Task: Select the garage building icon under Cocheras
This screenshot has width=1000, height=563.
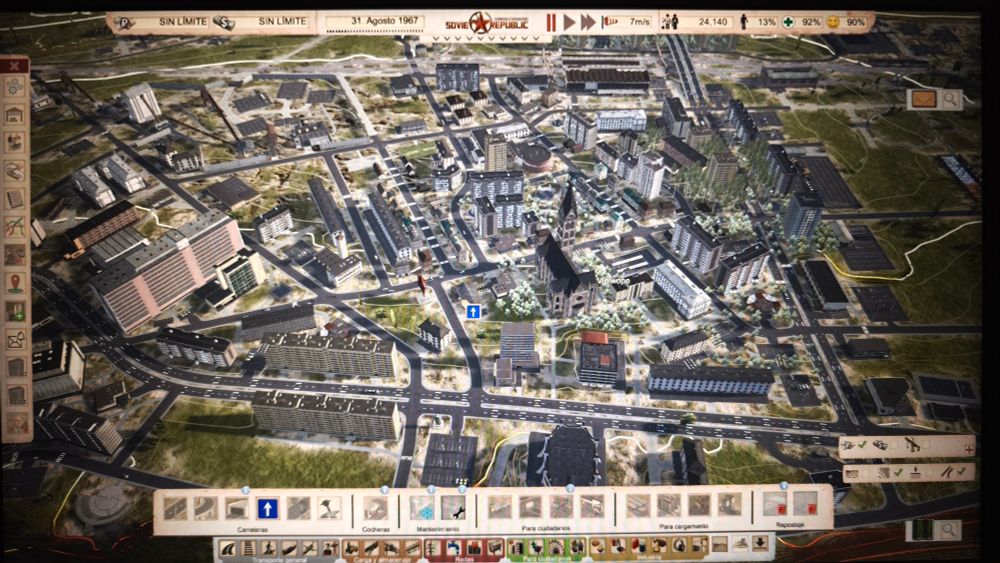Action: tap(376, 509)
